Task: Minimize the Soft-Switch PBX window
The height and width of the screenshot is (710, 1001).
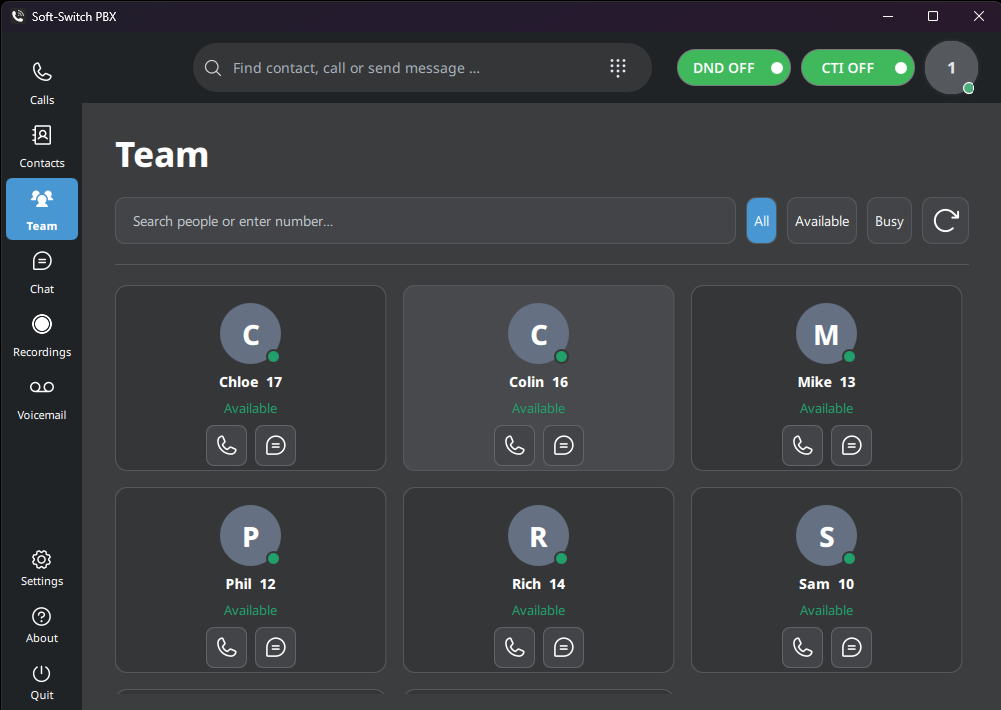Action: click(887, 16)
